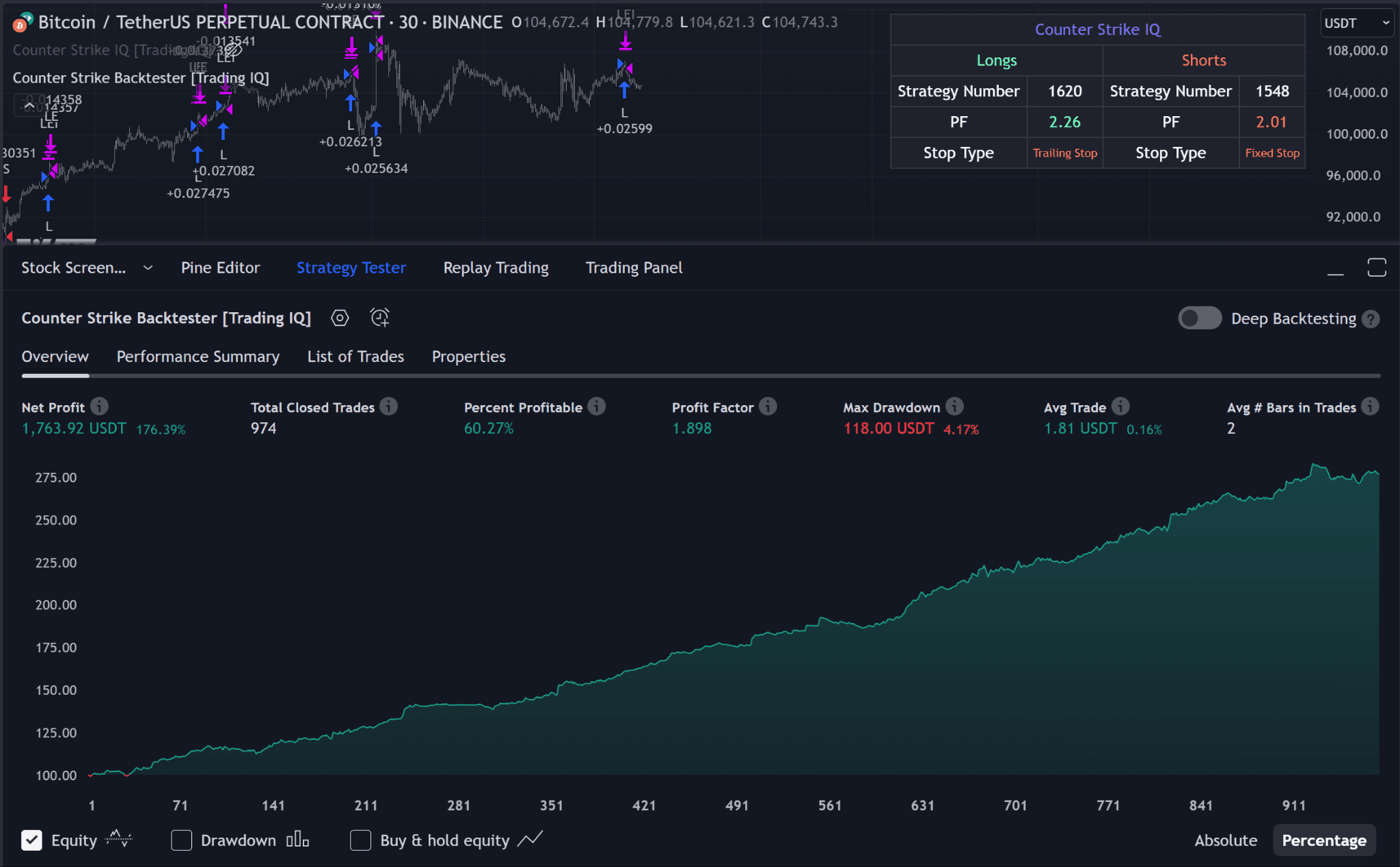Show Avg Trade info icon

(x=1120, y=407)
